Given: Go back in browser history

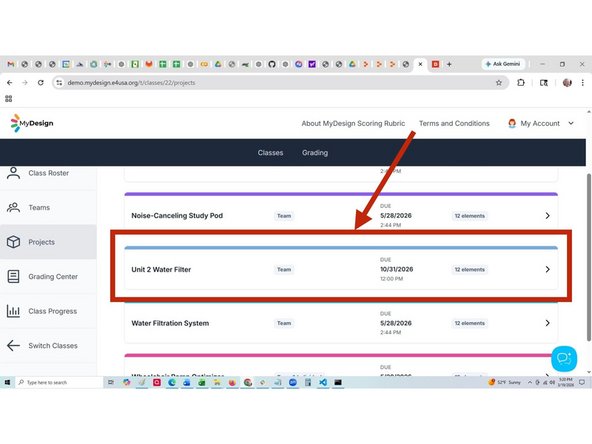Looking at the screenshot, I should point(10,83).
